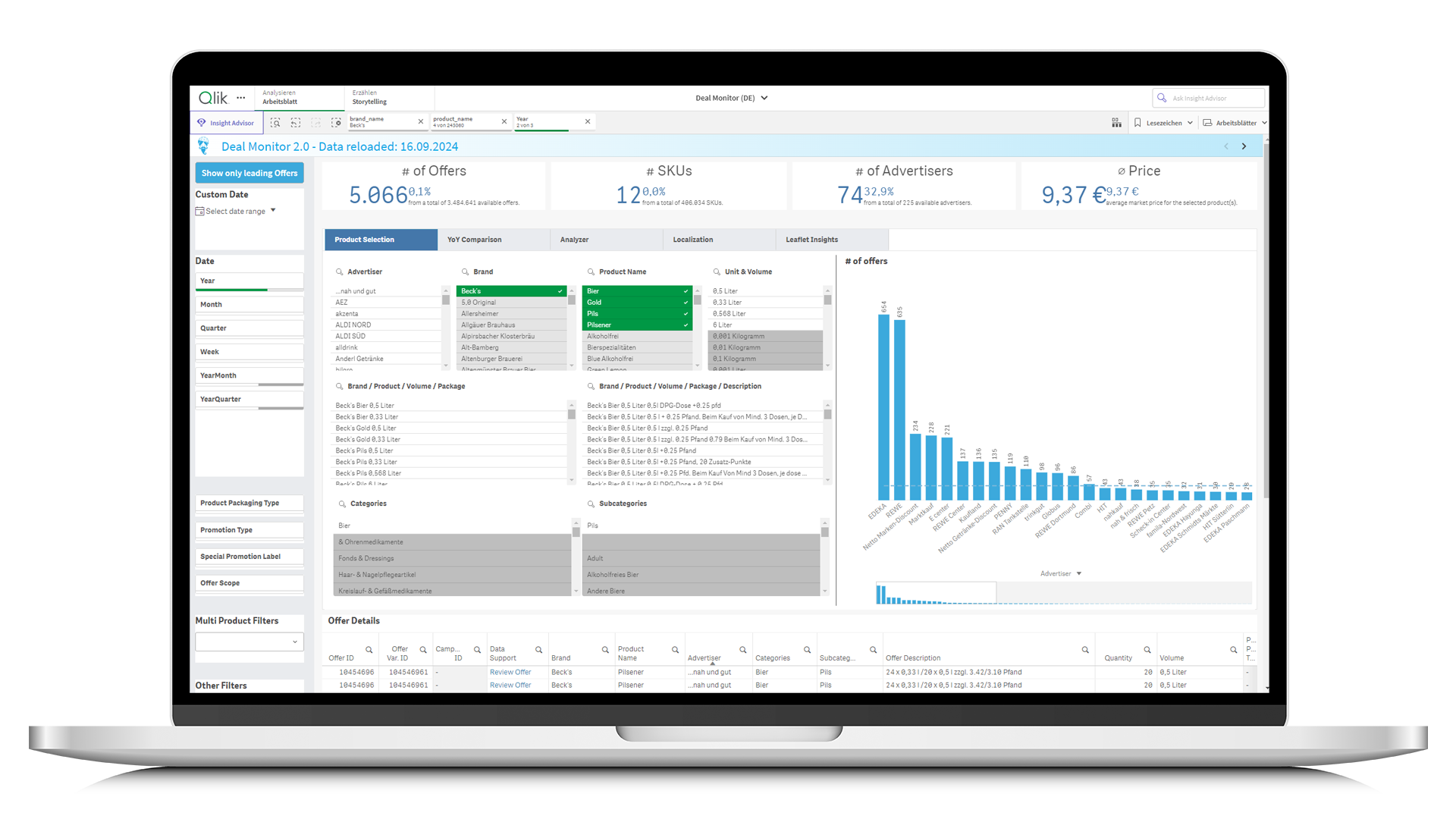The height and width of the screenshot is (819, 1456).
Task: Click the sheets icon next to Arbeitsblätter
Action: [1207, 122]
